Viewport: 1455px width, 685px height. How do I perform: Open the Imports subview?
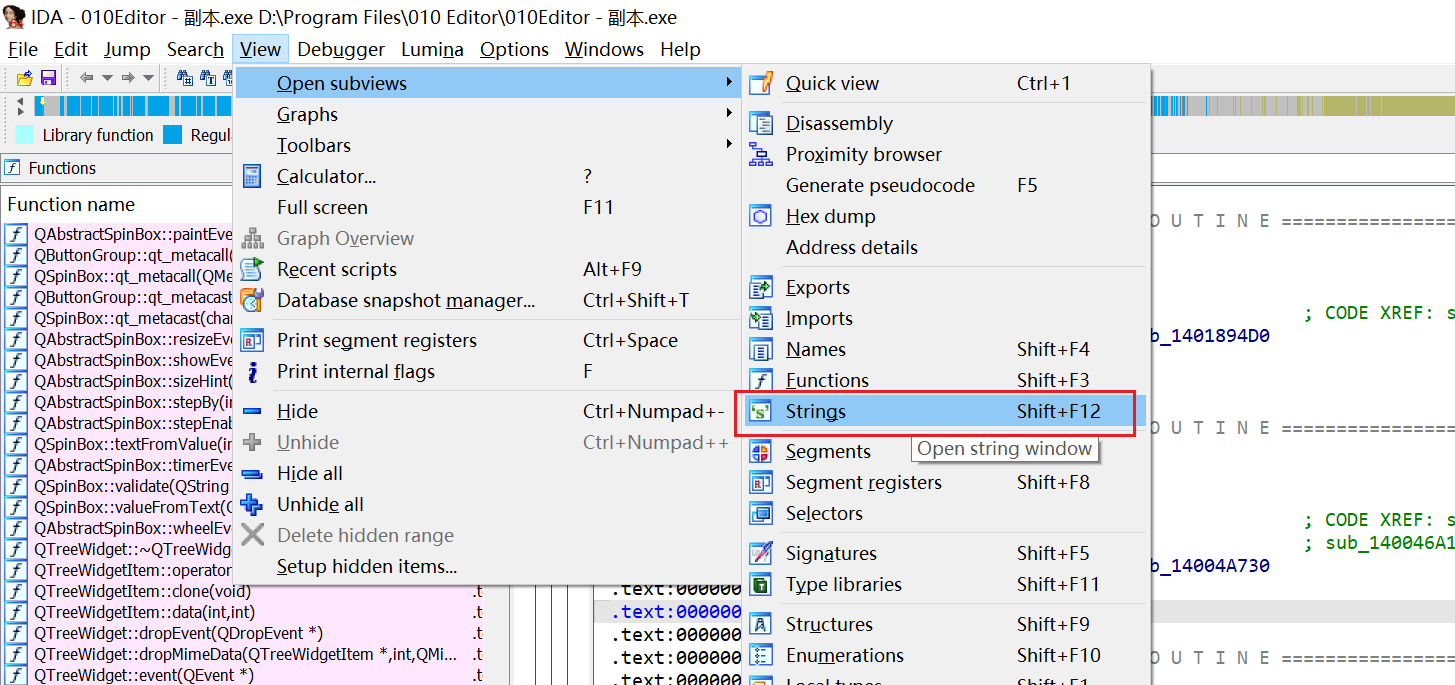tap(945, 318)
